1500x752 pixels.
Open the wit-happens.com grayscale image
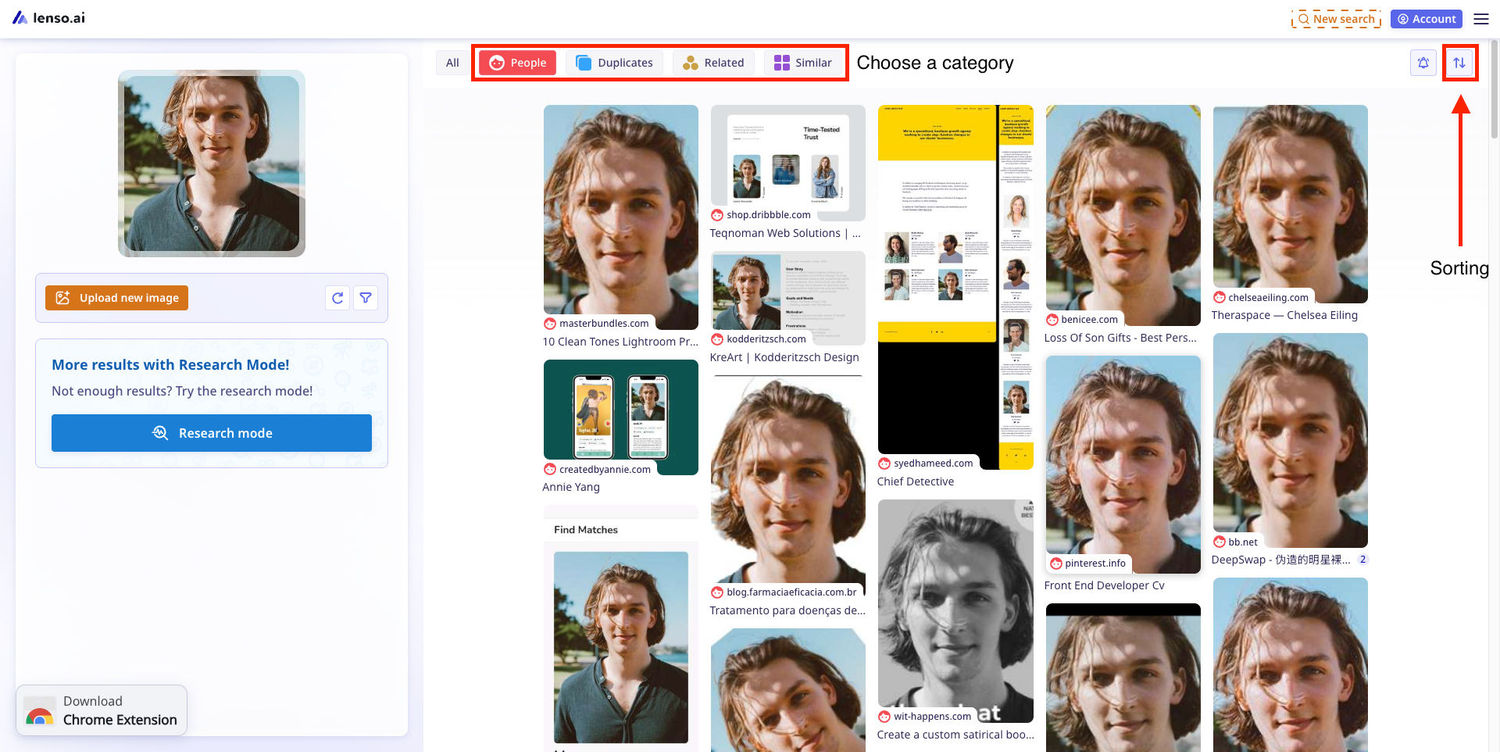point(956,611)
